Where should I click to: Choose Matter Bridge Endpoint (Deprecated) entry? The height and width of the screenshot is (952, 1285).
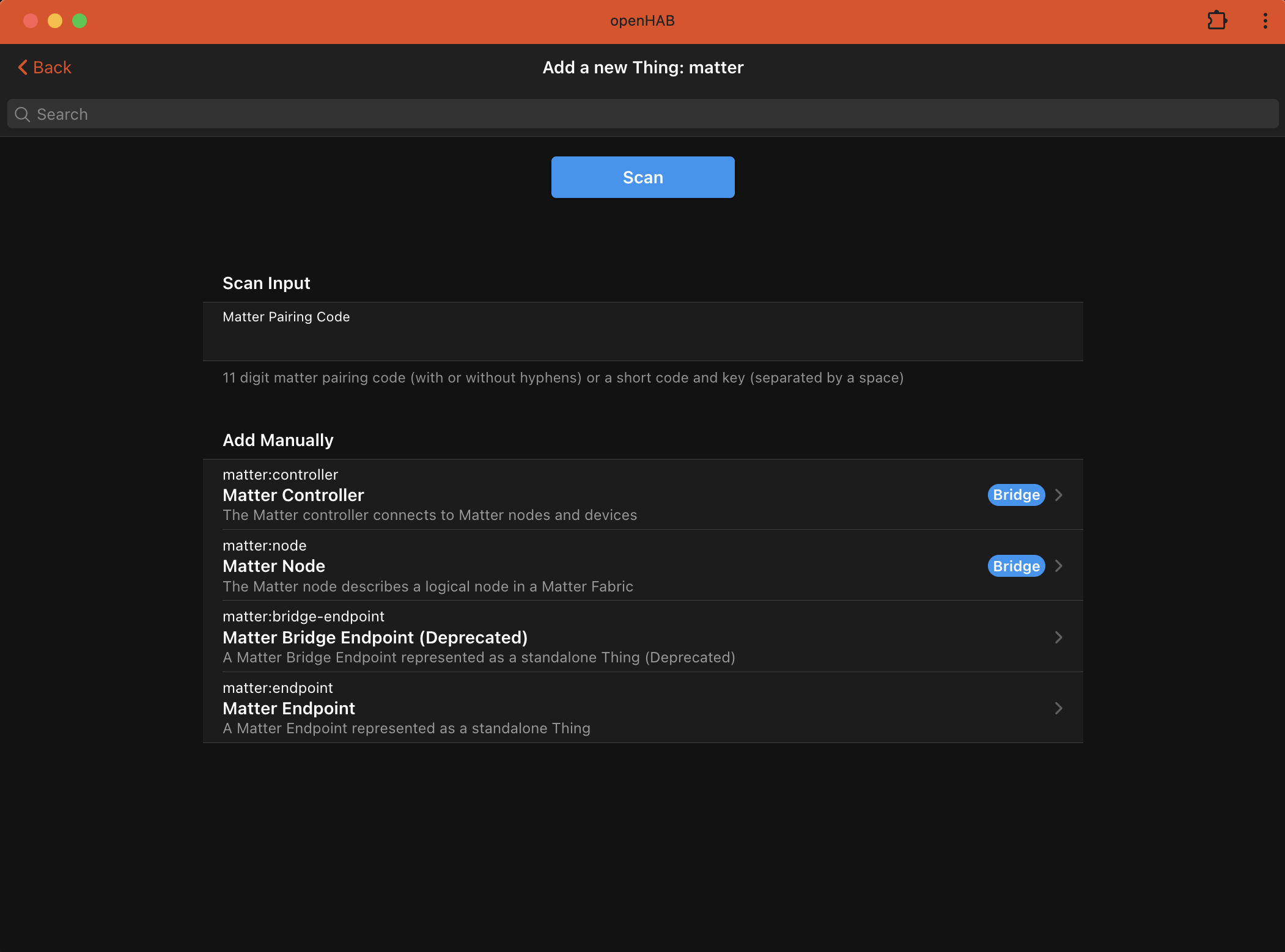(x=375, y=637)
